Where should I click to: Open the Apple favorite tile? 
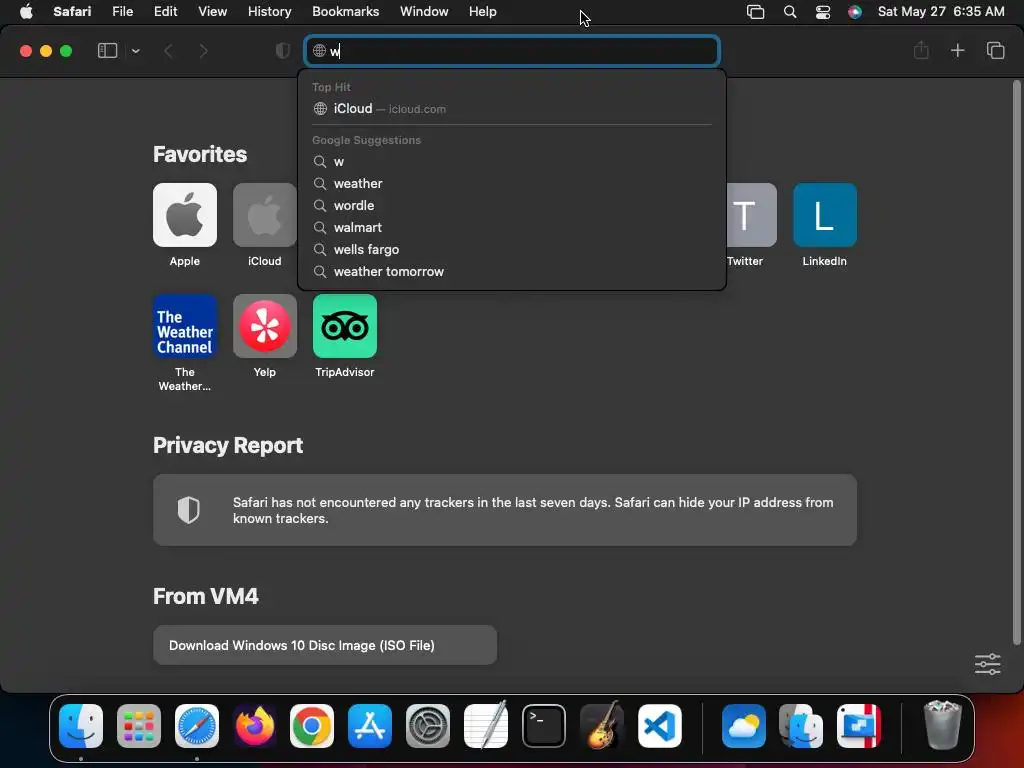coord(185,215)
